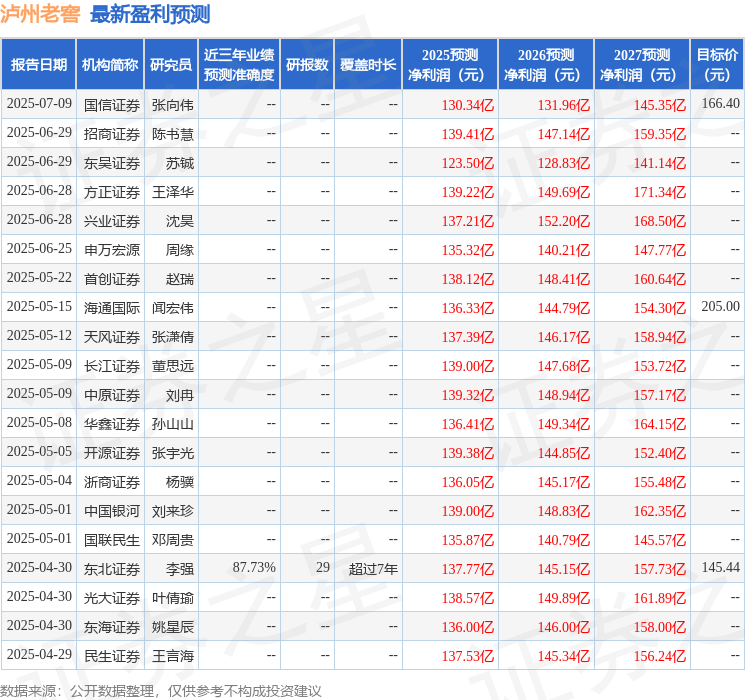Click the 覆盖时长 column header
The image size is (745, 700).
pyautogui.click(x=368, y=65)
